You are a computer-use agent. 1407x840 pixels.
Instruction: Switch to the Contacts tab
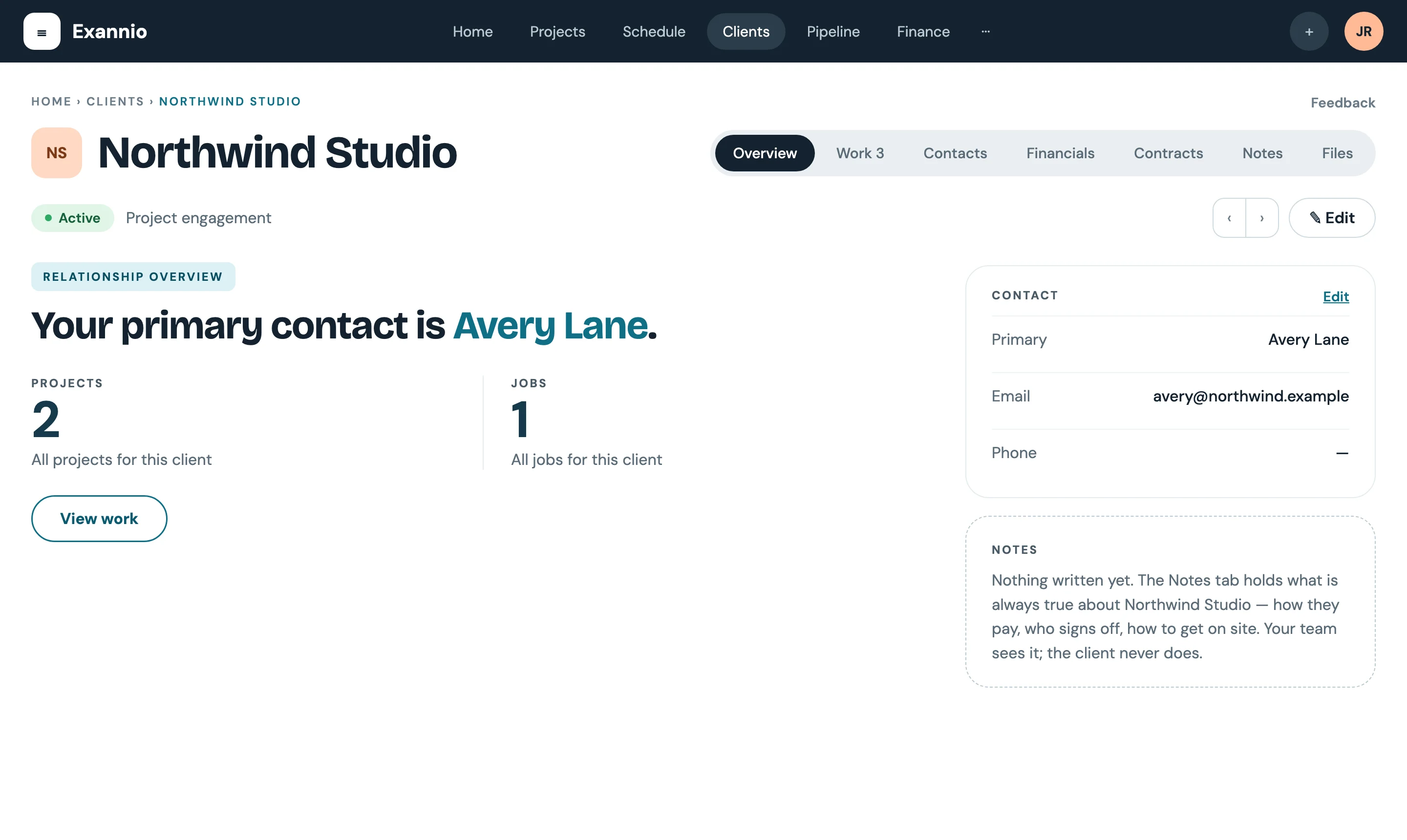955,153
